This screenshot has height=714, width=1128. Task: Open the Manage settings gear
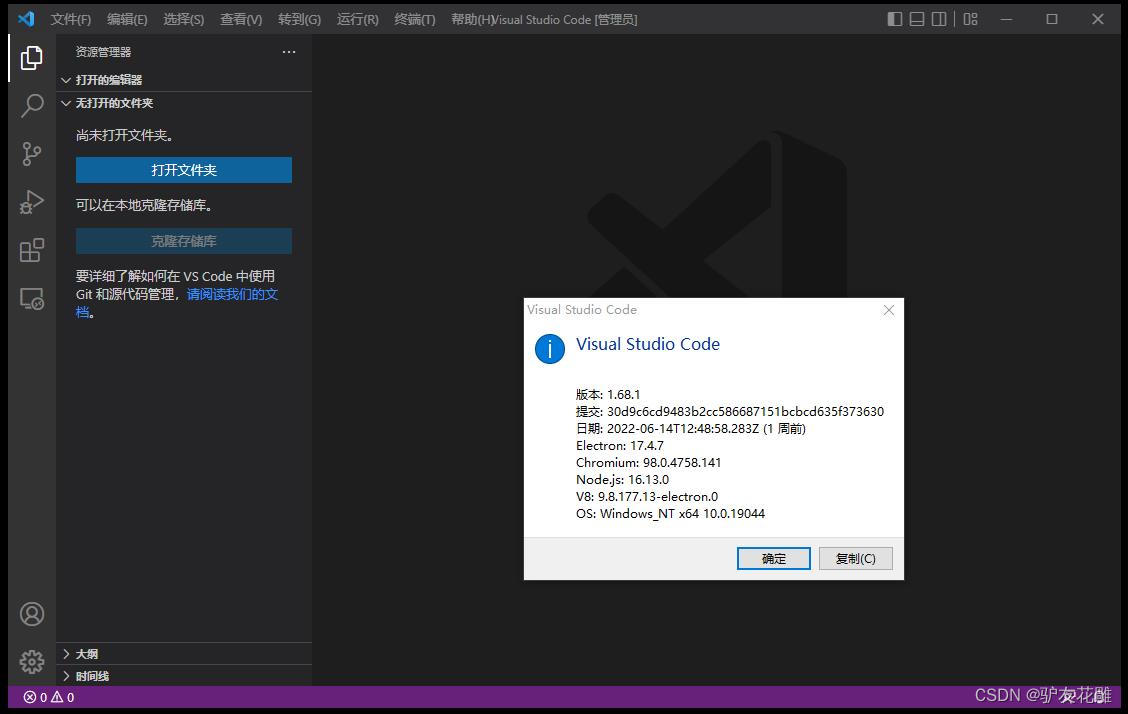31,661
